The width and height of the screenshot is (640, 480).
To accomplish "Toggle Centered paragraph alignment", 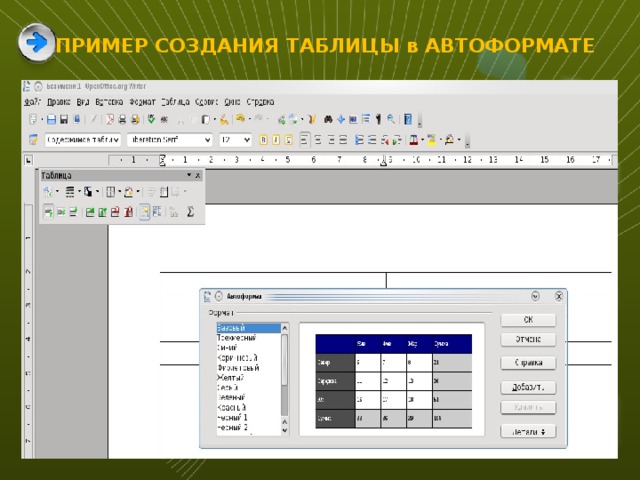I will 318,140.
